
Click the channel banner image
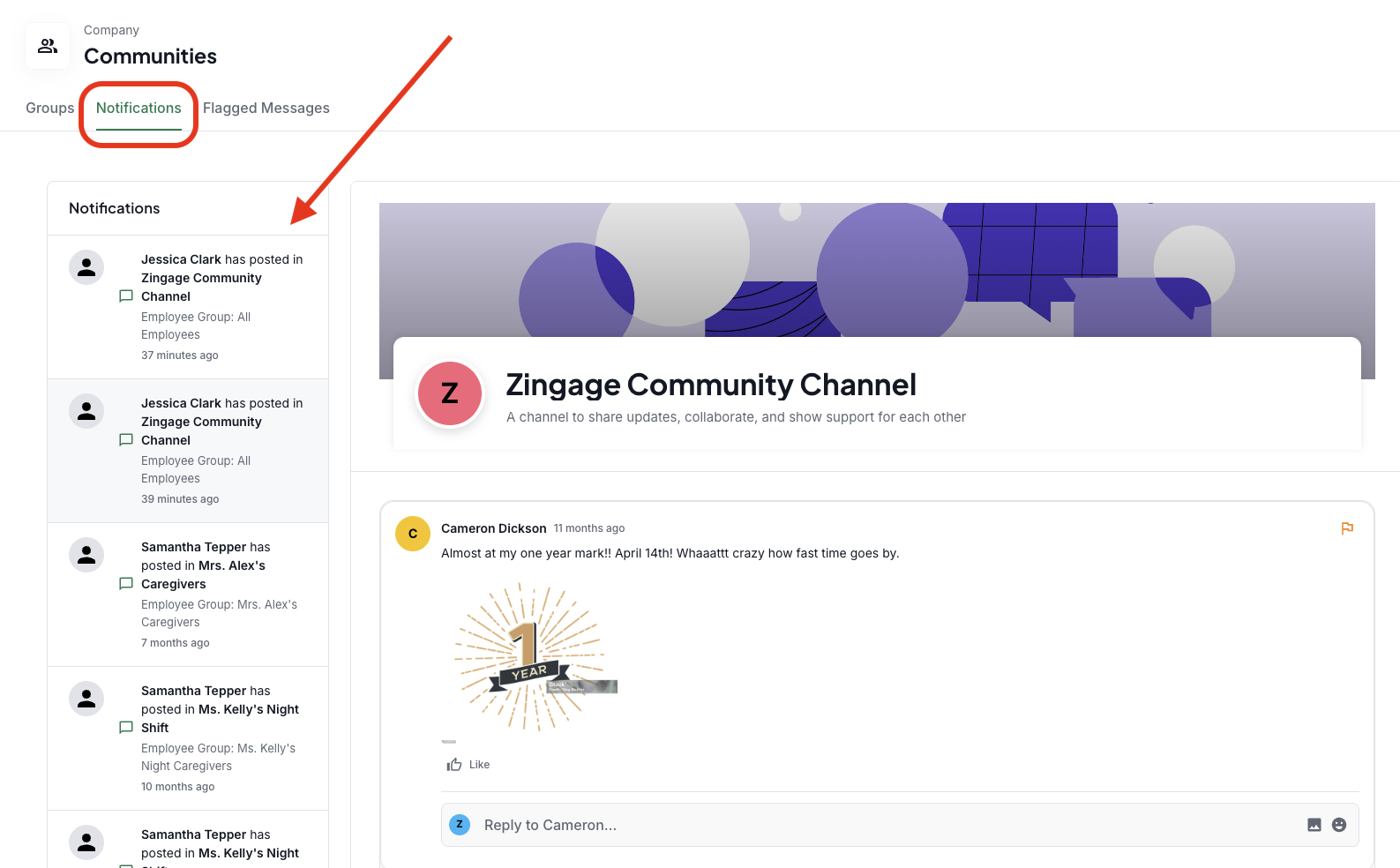[877, 269]
